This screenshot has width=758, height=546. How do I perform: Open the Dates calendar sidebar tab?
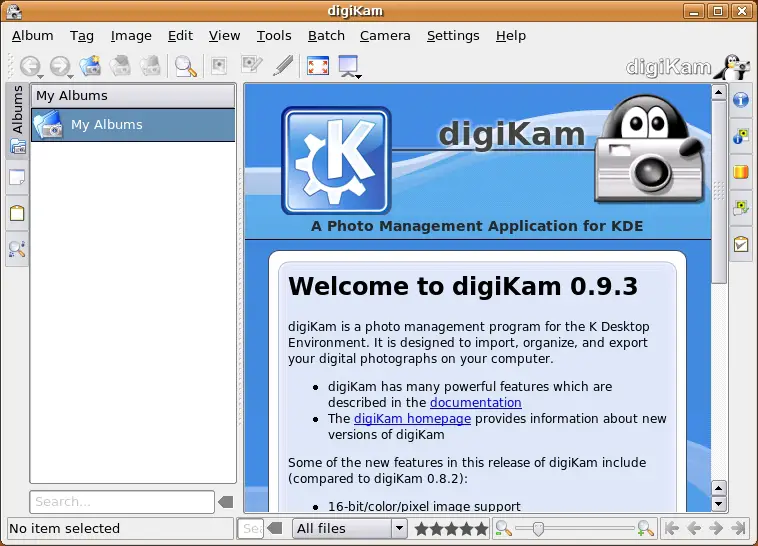17,177
